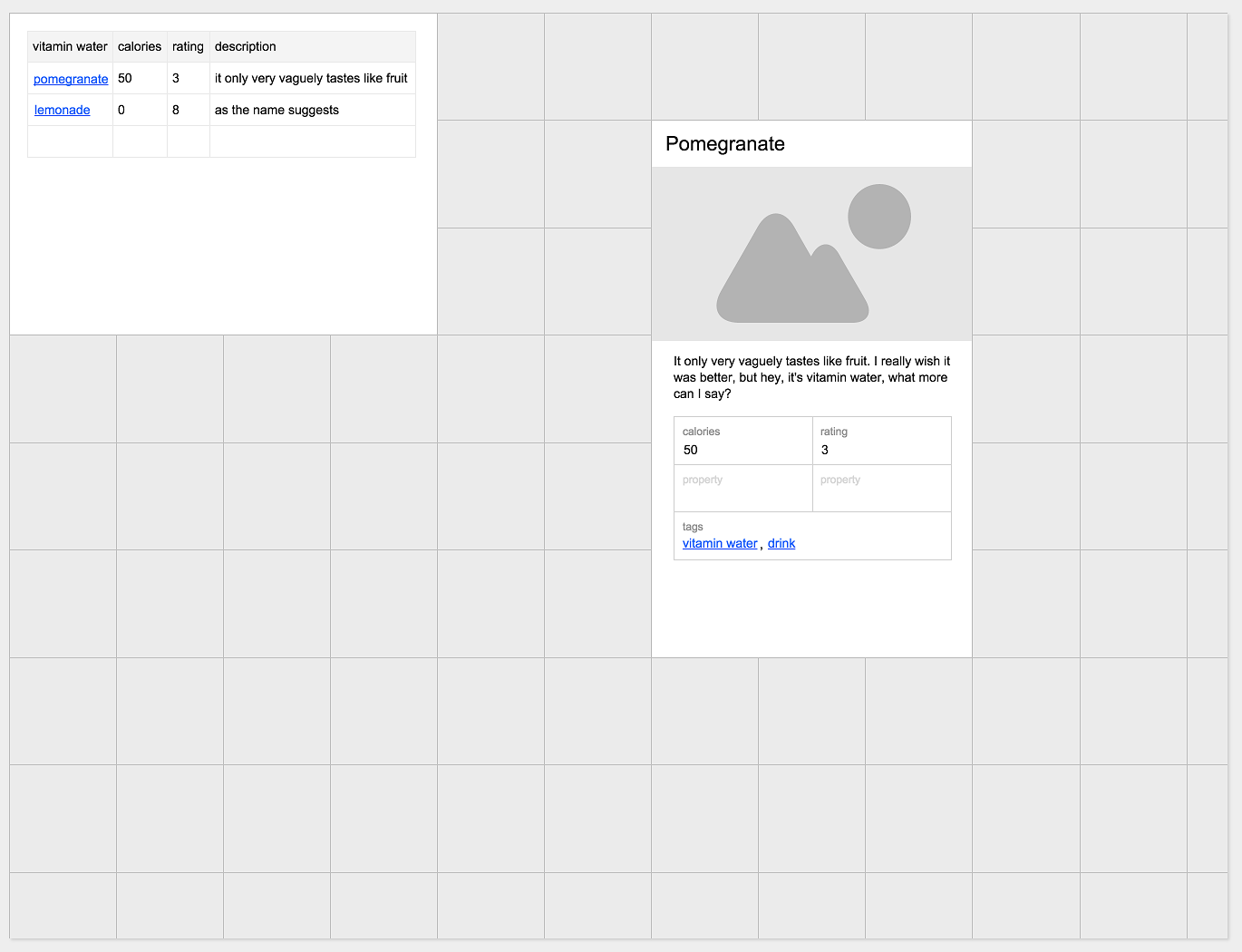
Task: Select the calories column header
Action: (x=139, y=46)
